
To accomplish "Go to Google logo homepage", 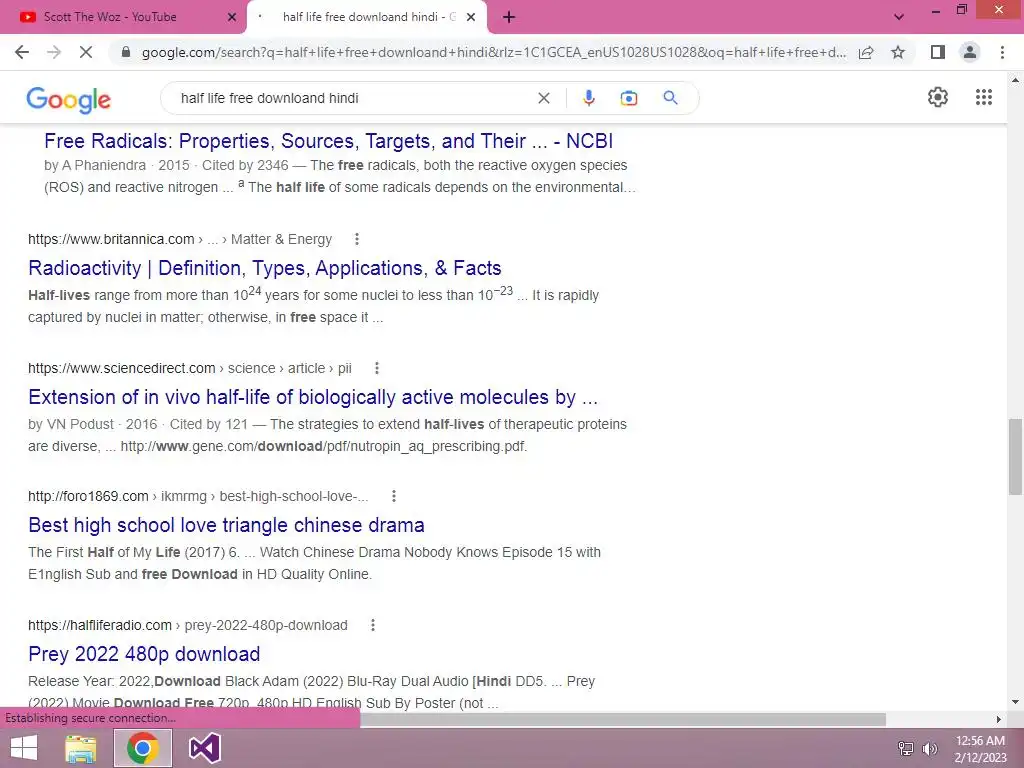I will (x=69, y=99).
